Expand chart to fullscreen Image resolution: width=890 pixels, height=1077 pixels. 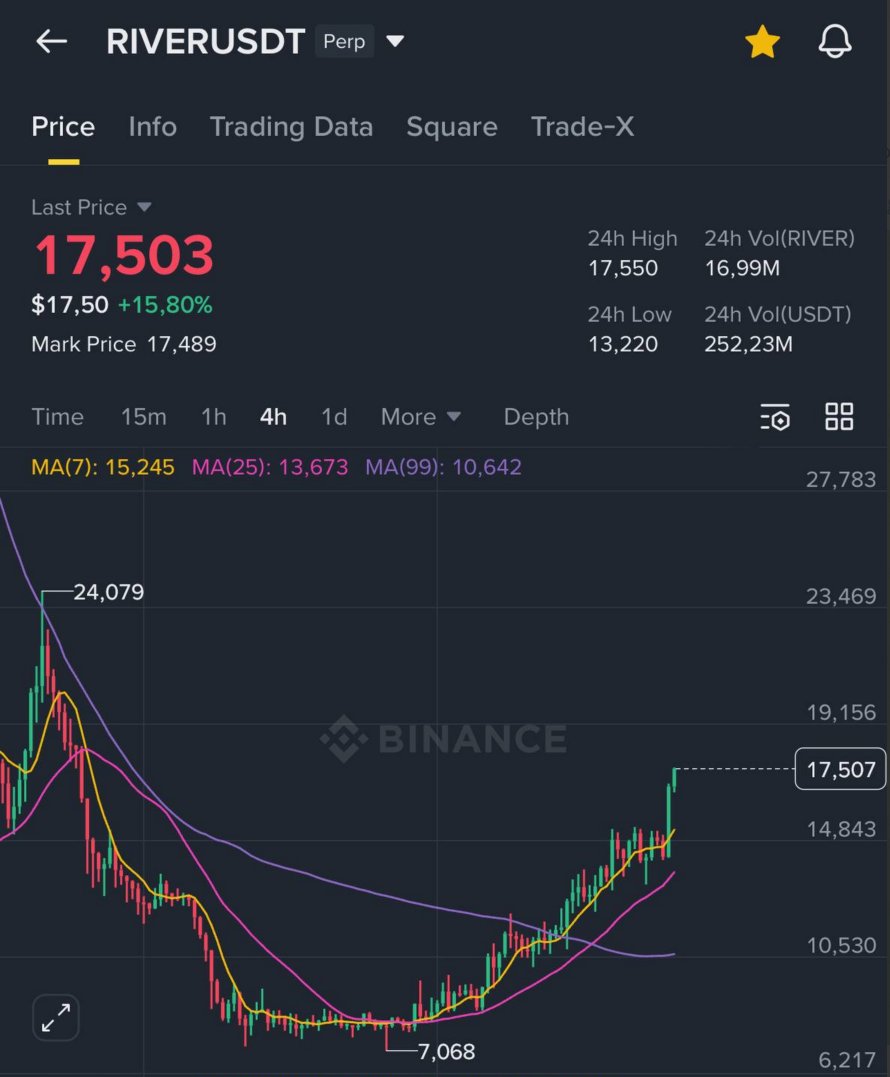tap(56, 1019)
